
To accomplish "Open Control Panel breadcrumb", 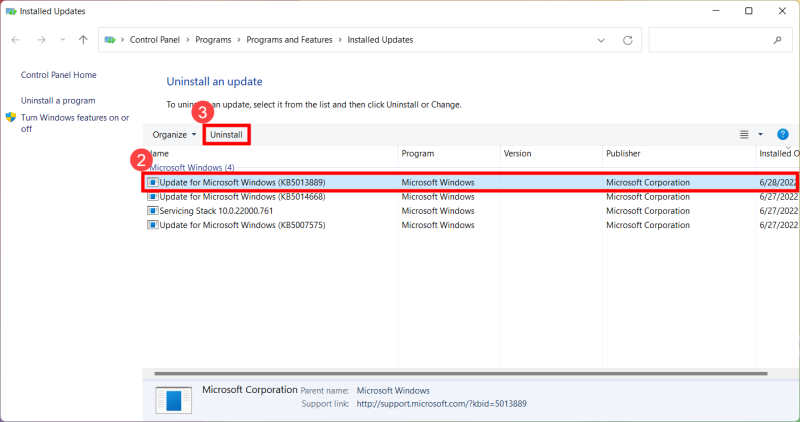I will coord(155,40).
